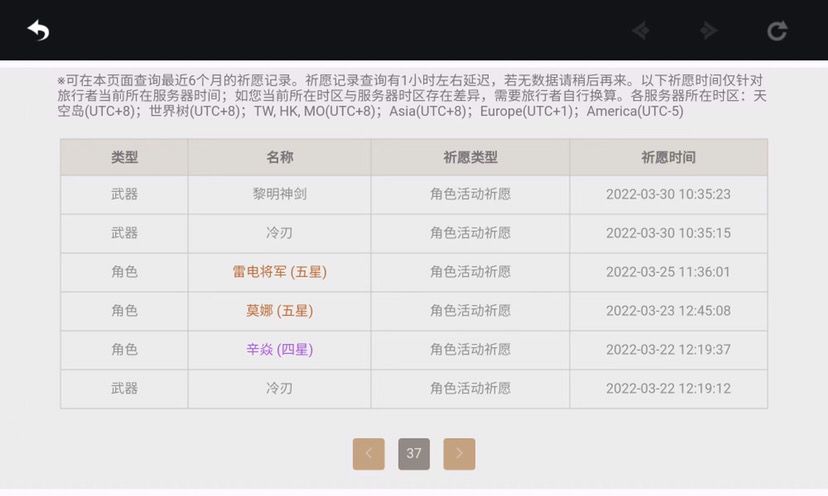Select the 莫娜 (五星) entry

tap(280, 311)
